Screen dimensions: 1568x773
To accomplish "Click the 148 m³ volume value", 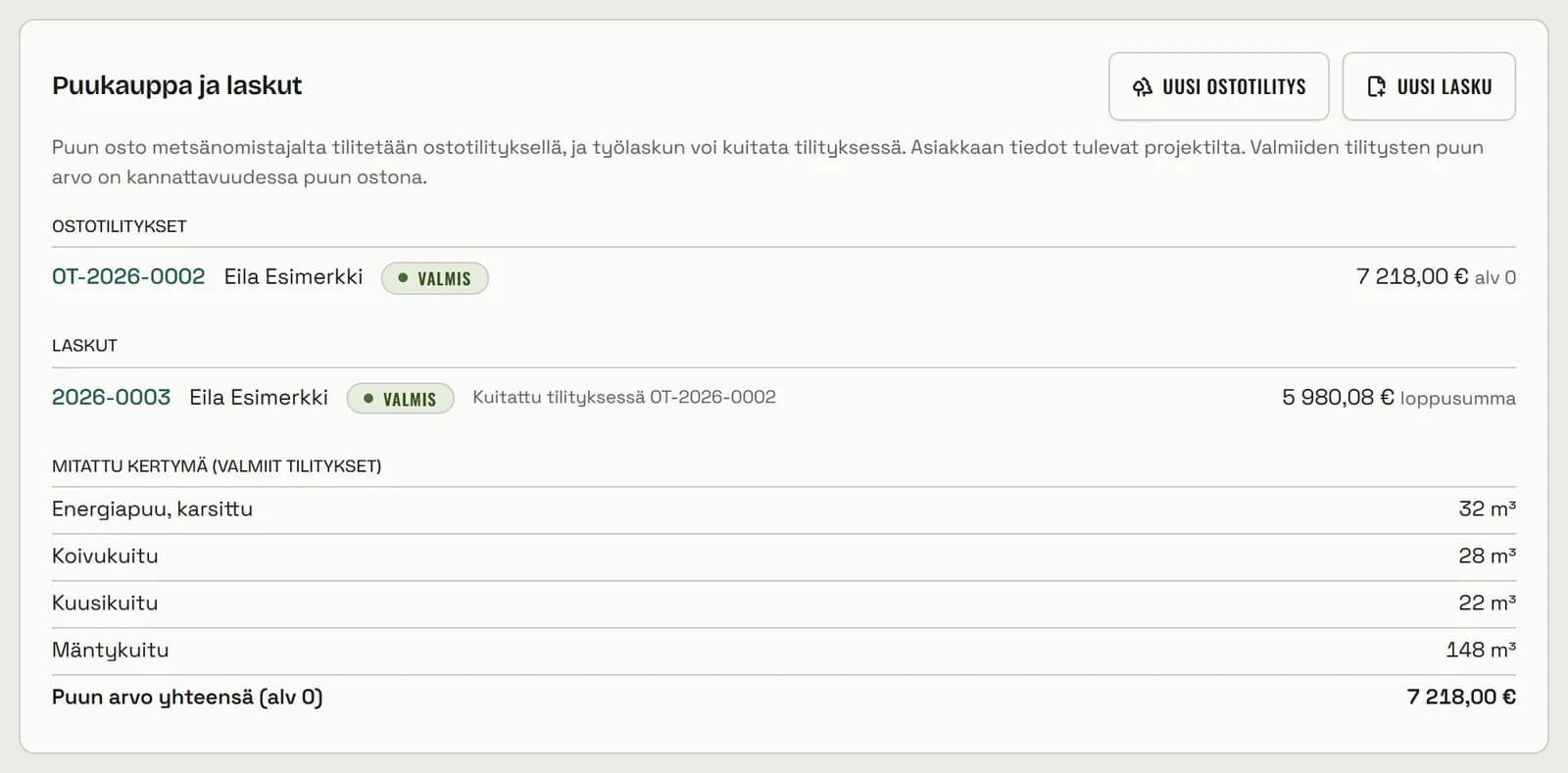I will 1481,650.
